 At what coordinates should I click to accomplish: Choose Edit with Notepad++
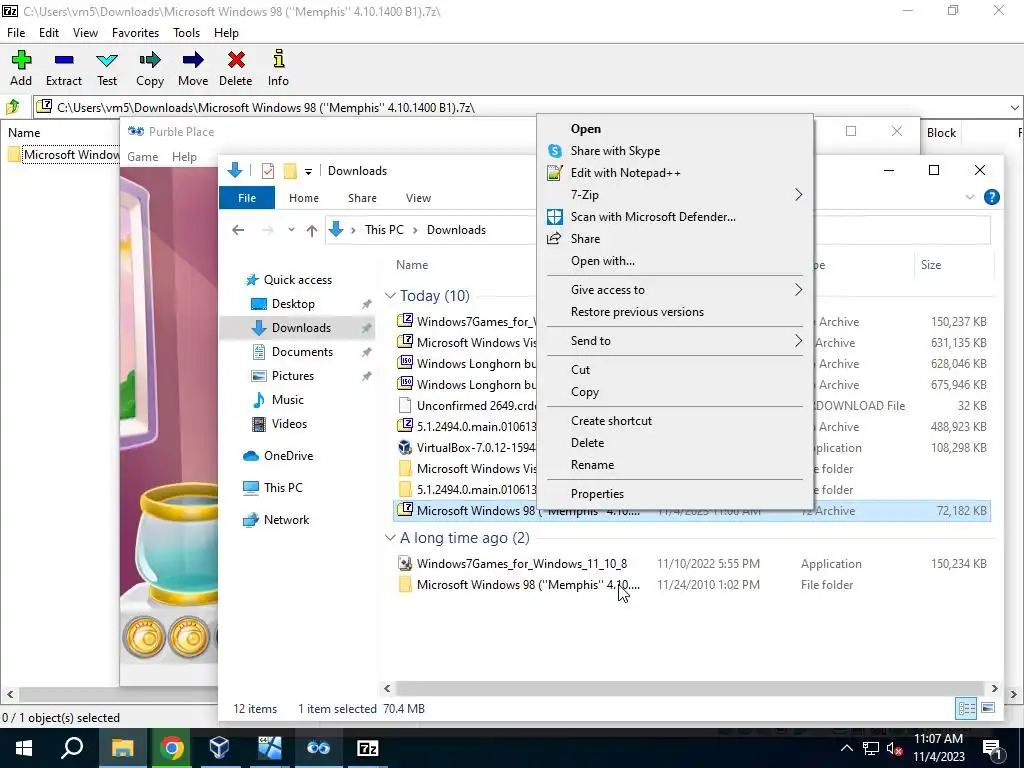(x=675, y=173)
